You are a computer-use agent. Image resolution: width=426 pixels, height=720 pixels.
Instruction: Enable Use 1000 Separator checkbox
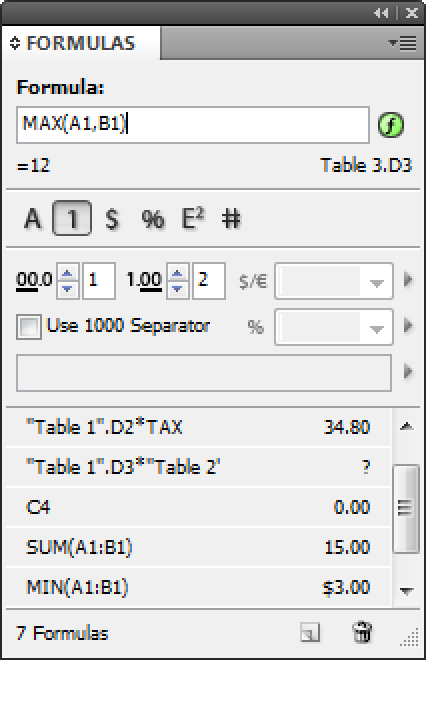pyautogui.click(x=28, y=327)
